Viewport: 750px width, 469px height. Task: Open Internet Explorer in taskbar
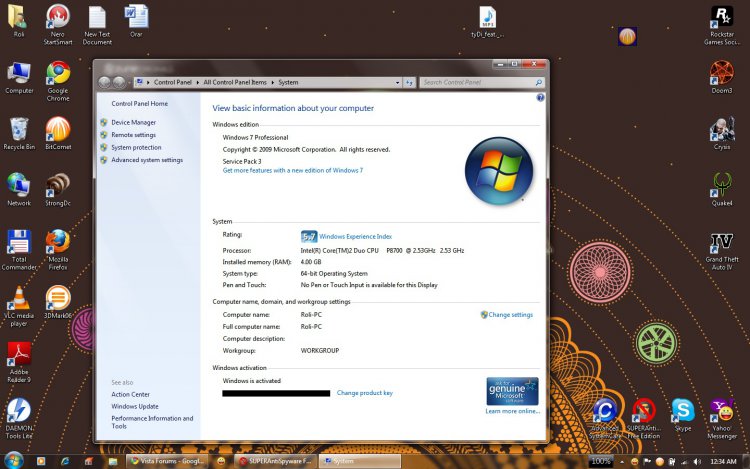(x=65, y=461)
